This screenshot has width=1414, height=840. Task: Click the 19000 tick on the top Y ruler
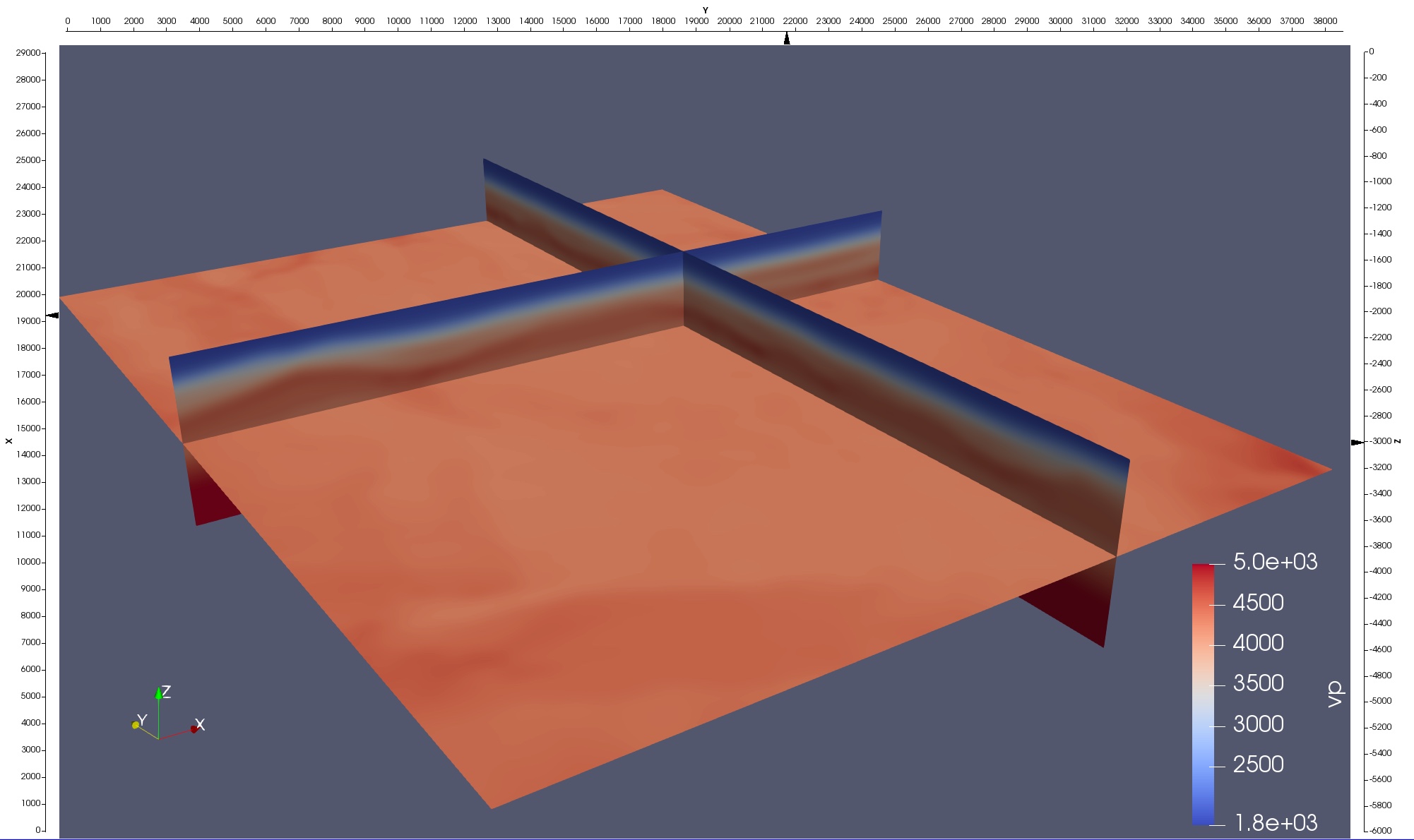[x=696, y=21]
